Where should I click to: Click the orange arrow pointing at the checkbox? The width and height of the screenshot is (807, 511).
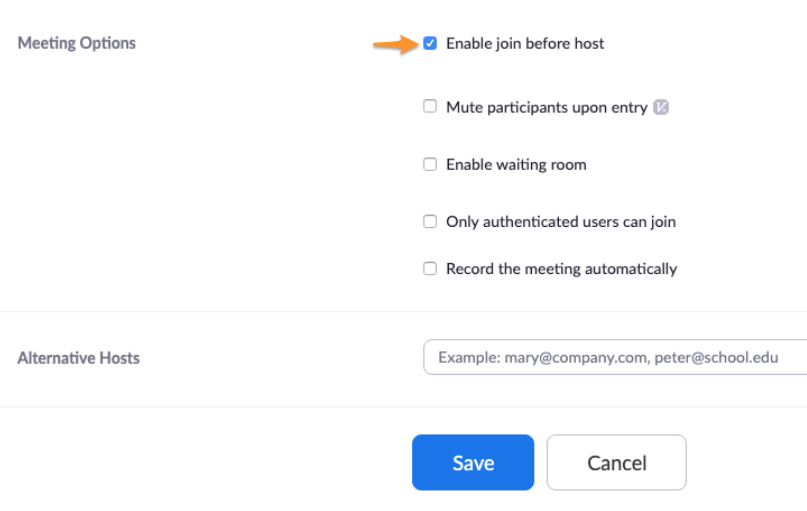tap(393, 44)
